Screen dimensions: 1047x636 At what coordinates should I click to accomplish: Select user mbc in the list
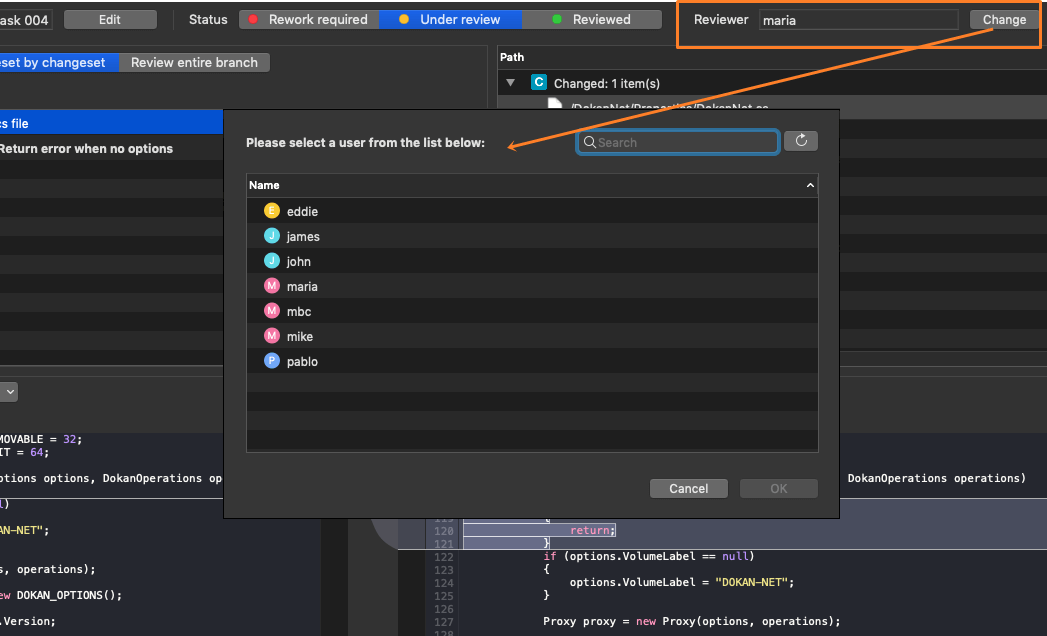[532, 311]
